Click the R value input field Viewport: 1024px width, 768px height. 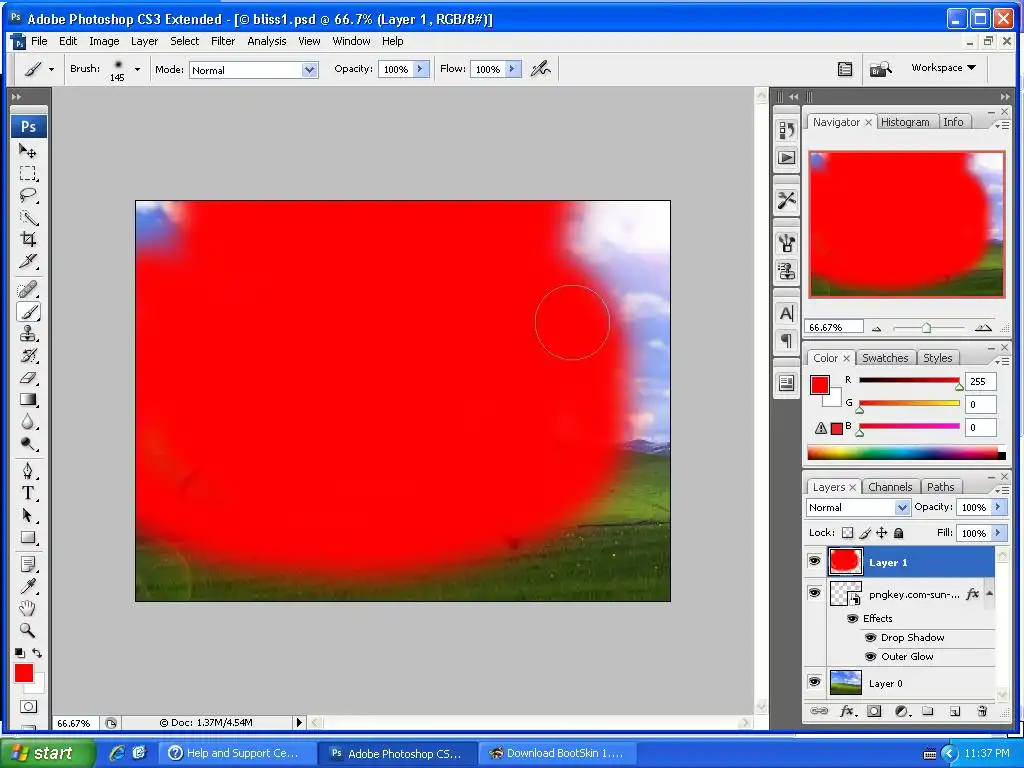[980, 381]
